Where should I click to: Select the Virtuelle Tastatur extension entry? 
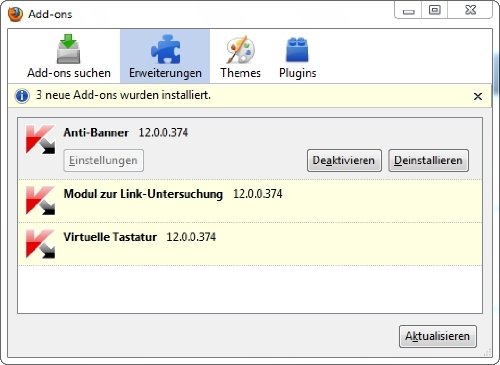[250, 244]
